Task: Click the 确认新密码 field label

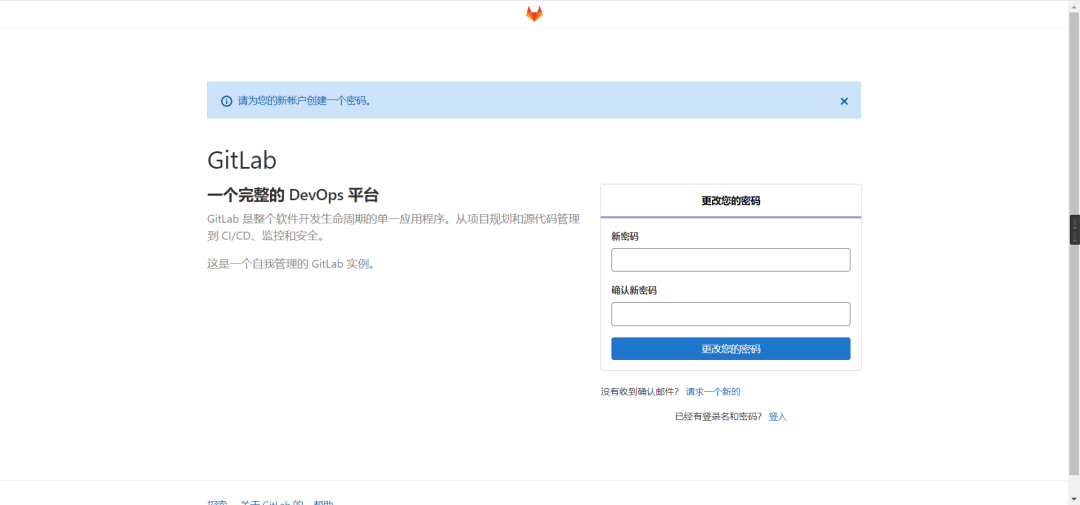Action: [x=634, y=291]
